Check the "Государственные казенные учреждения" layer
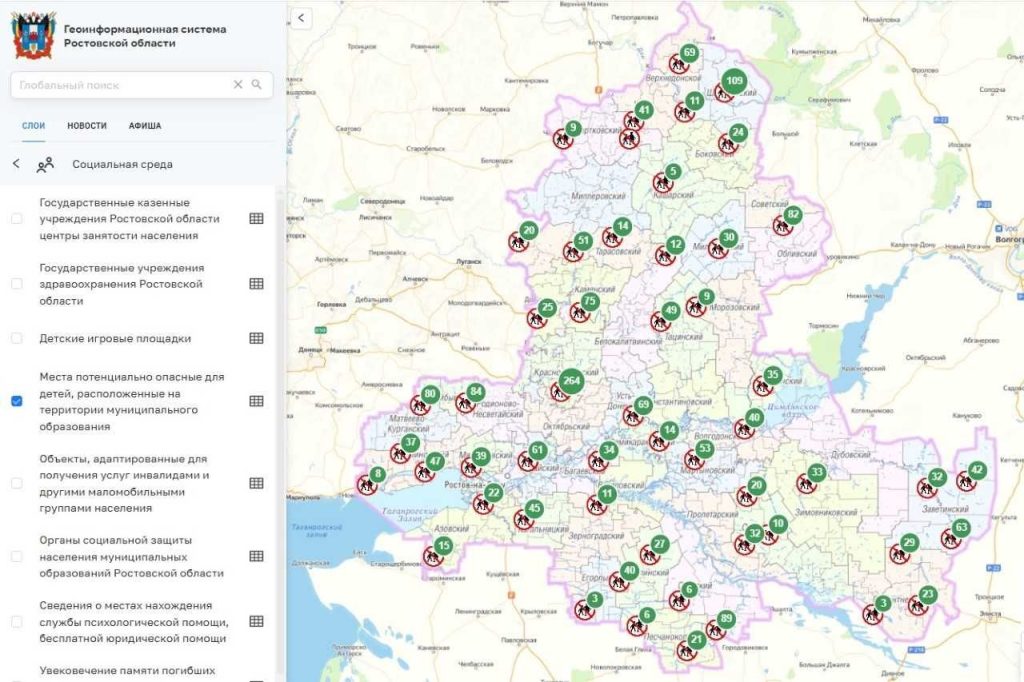 pyautogui.click(x=15, y=219)
